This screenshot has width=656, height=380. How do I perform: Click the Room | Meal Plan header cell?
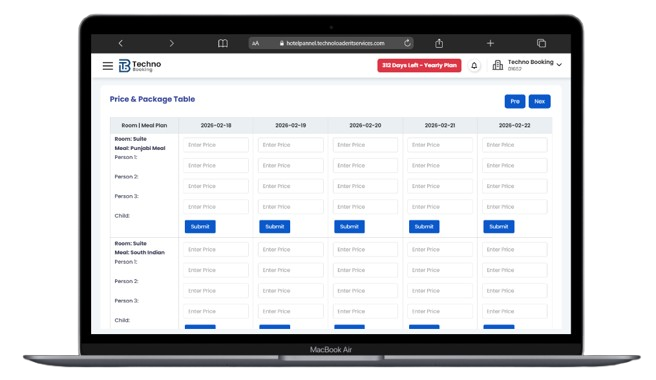point(144,125)
